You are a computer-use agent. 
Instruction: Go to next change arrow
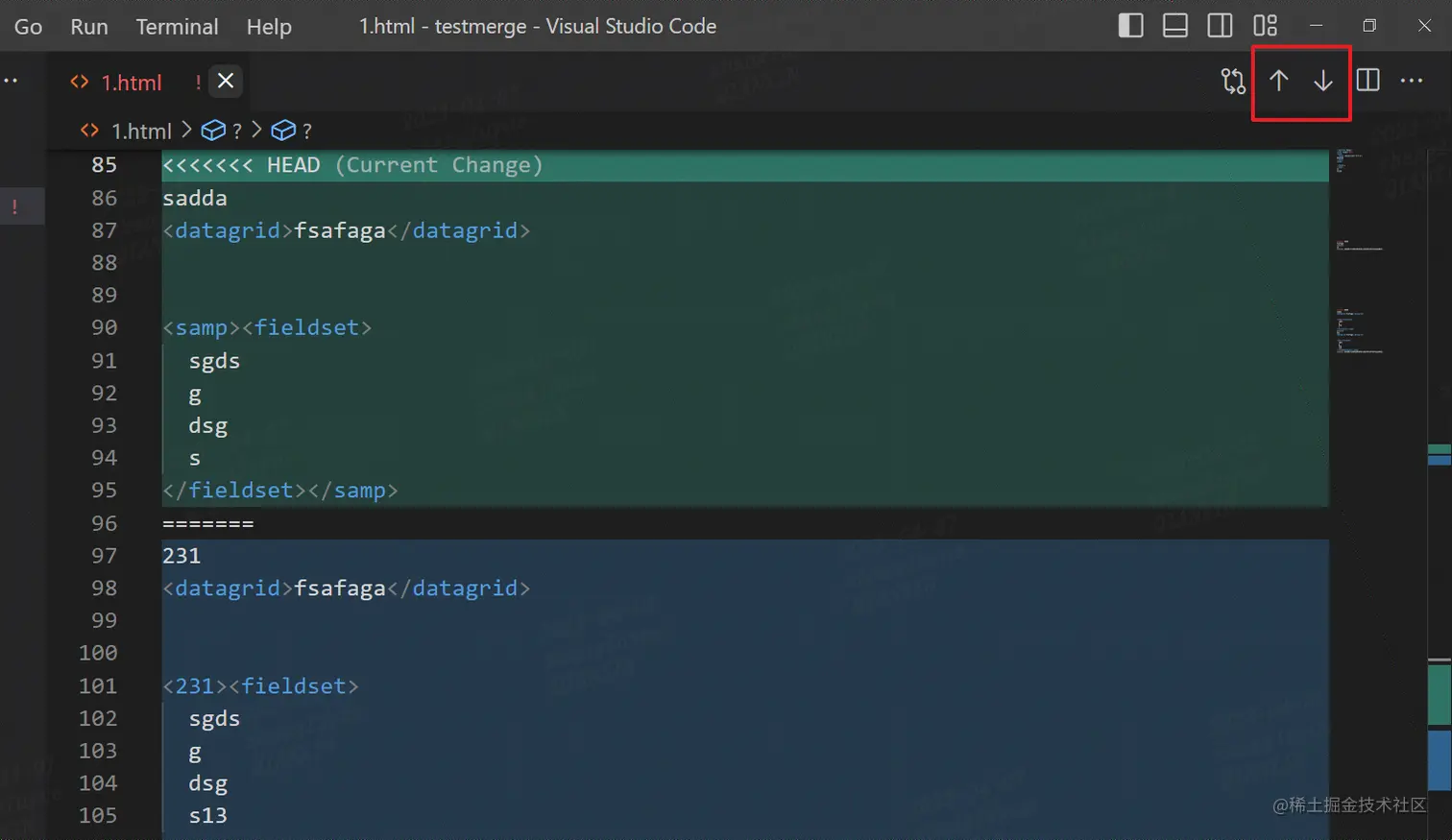pos(1323,81)
